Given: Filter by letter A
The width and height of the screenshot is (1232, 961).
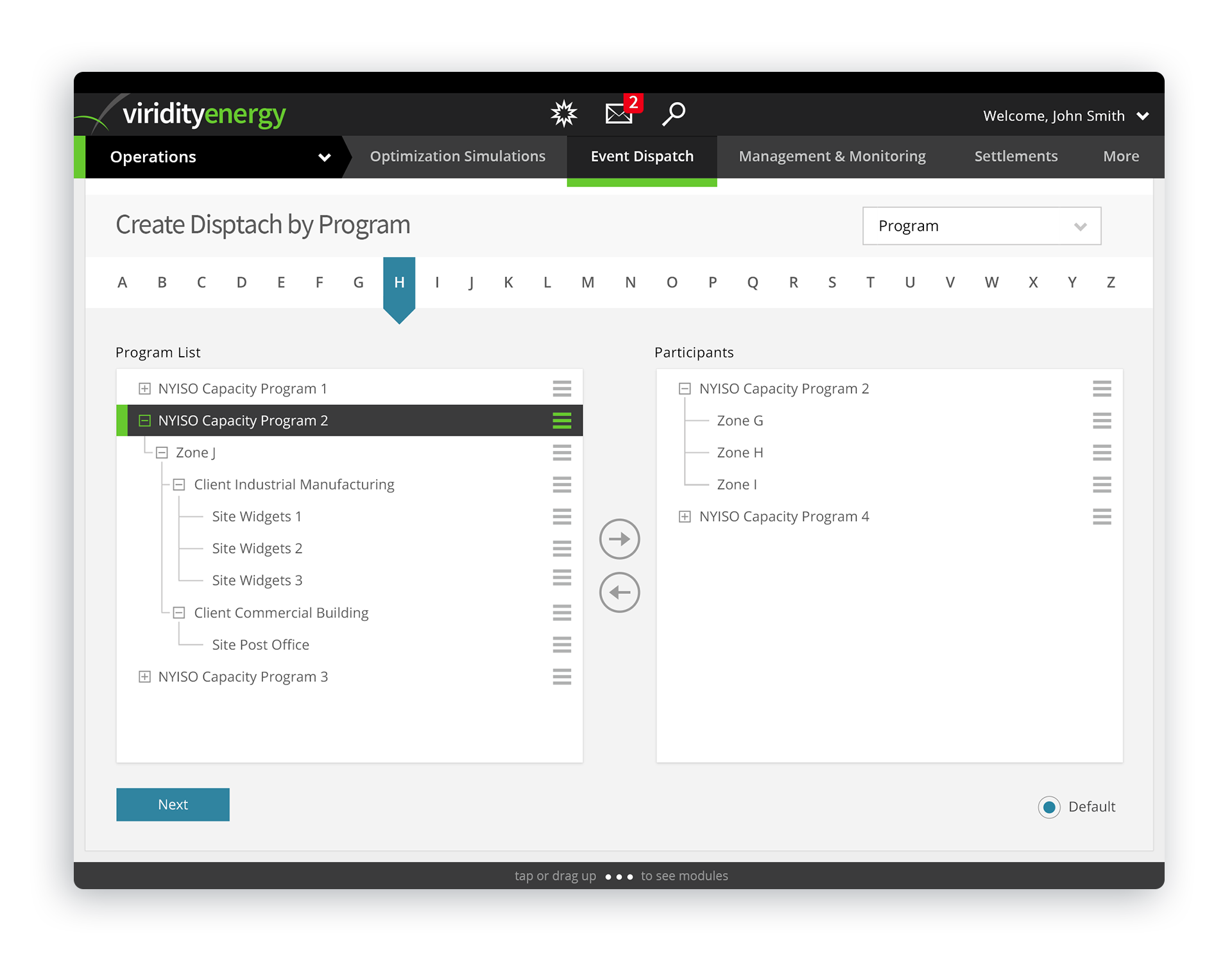Looking at the screenshot, I should [123, 283].
